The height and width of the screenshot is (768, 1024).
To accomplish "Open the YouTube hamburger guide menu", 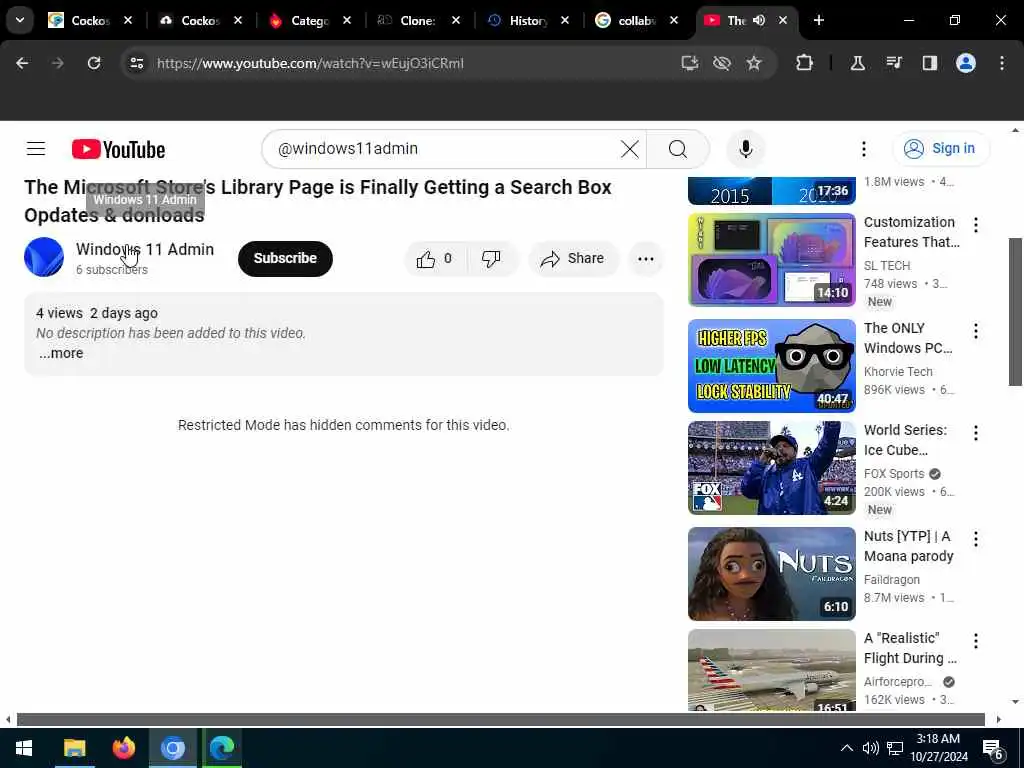I will point(36,149).
